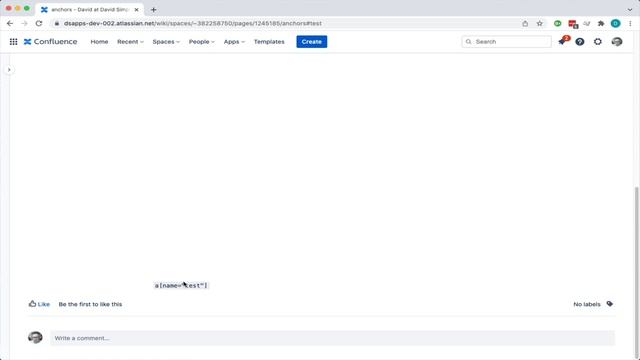Click the commenter avatar thumbnail
The image size is (640, 360).
35,337
